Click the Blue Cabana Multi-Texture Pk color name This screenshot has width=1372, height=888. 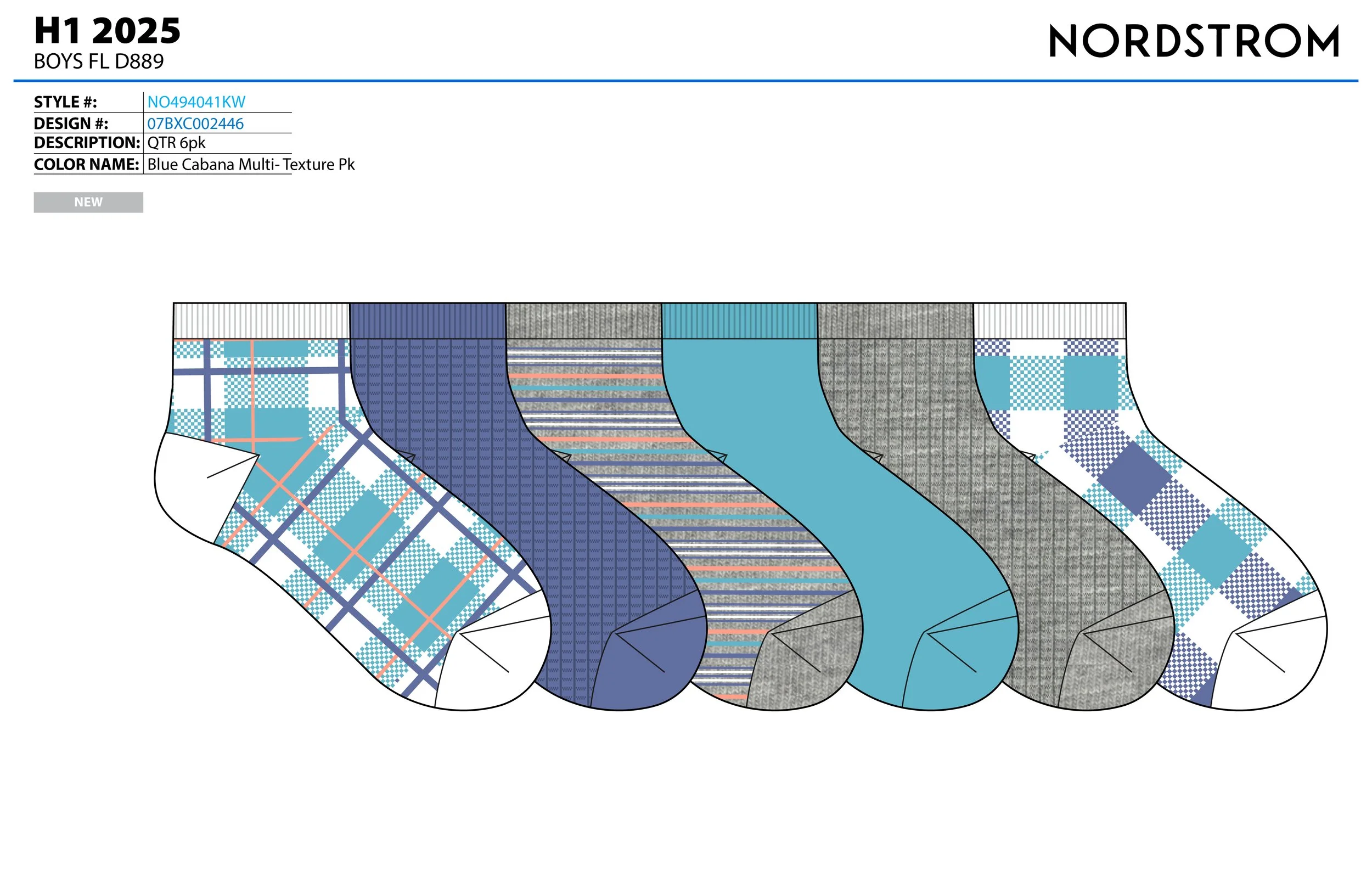[250, 164]
